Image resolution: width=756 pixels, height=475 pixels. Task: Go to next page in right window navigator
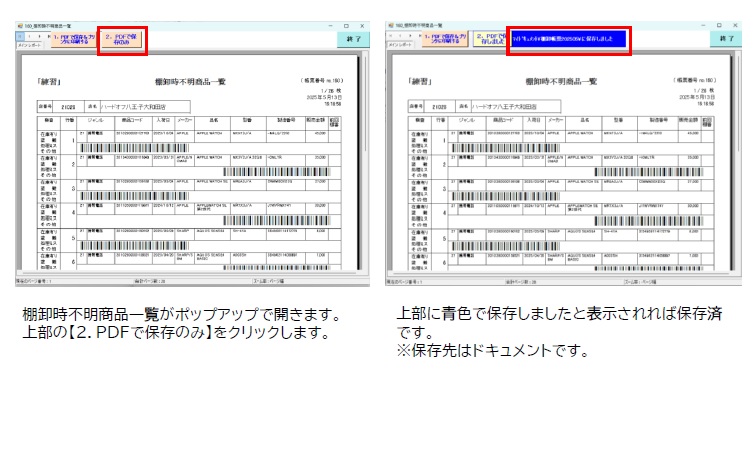tap(408, 35)
